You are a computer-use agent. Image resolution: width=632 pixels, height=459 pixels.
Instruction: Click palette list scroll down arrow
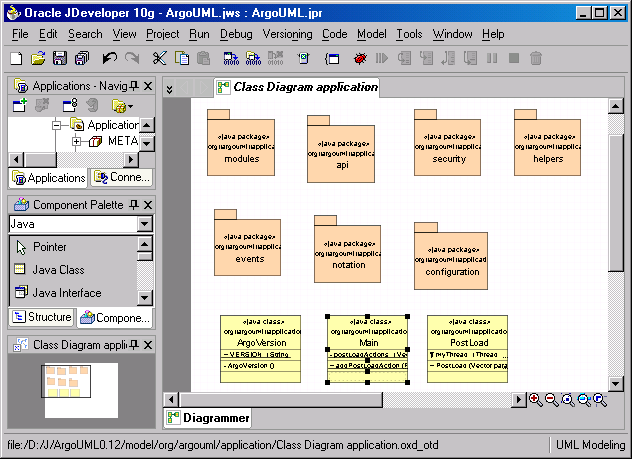click(x=145, y=298)
